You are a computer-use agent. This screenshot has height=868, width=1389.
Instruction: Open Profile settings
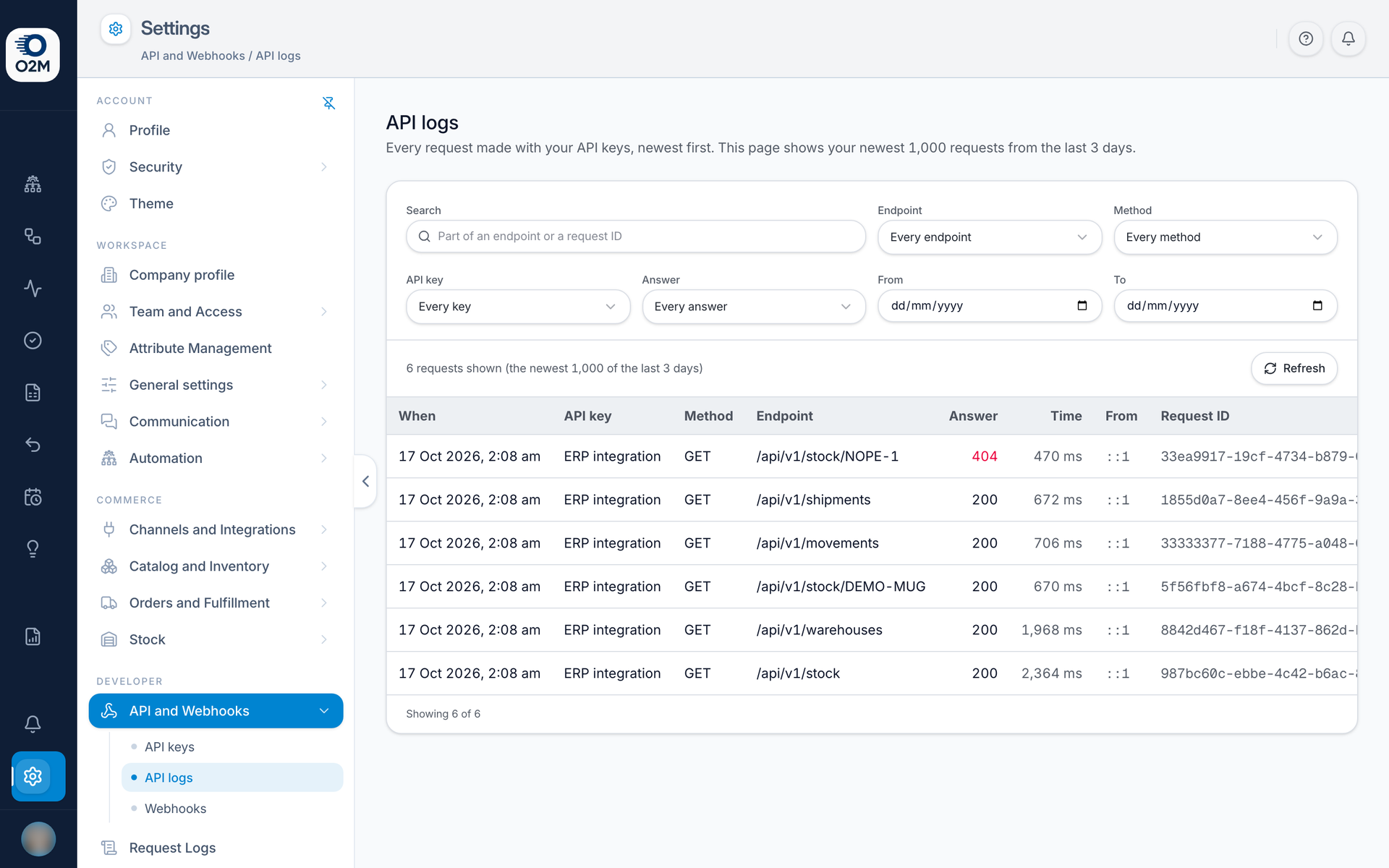click(x=216, y=130)
